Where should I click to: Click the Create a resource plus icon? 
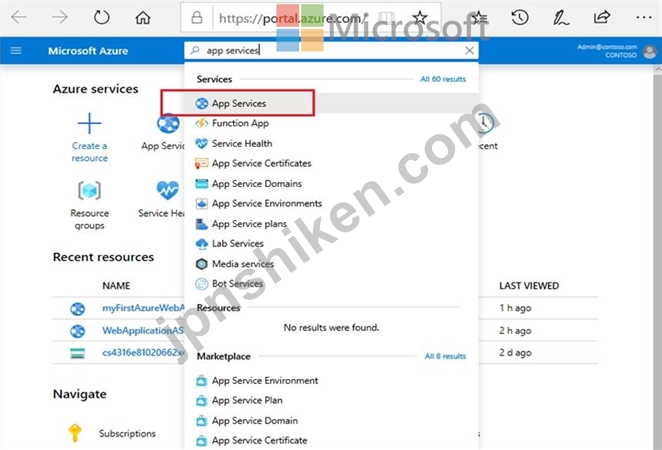pos(89,123)
